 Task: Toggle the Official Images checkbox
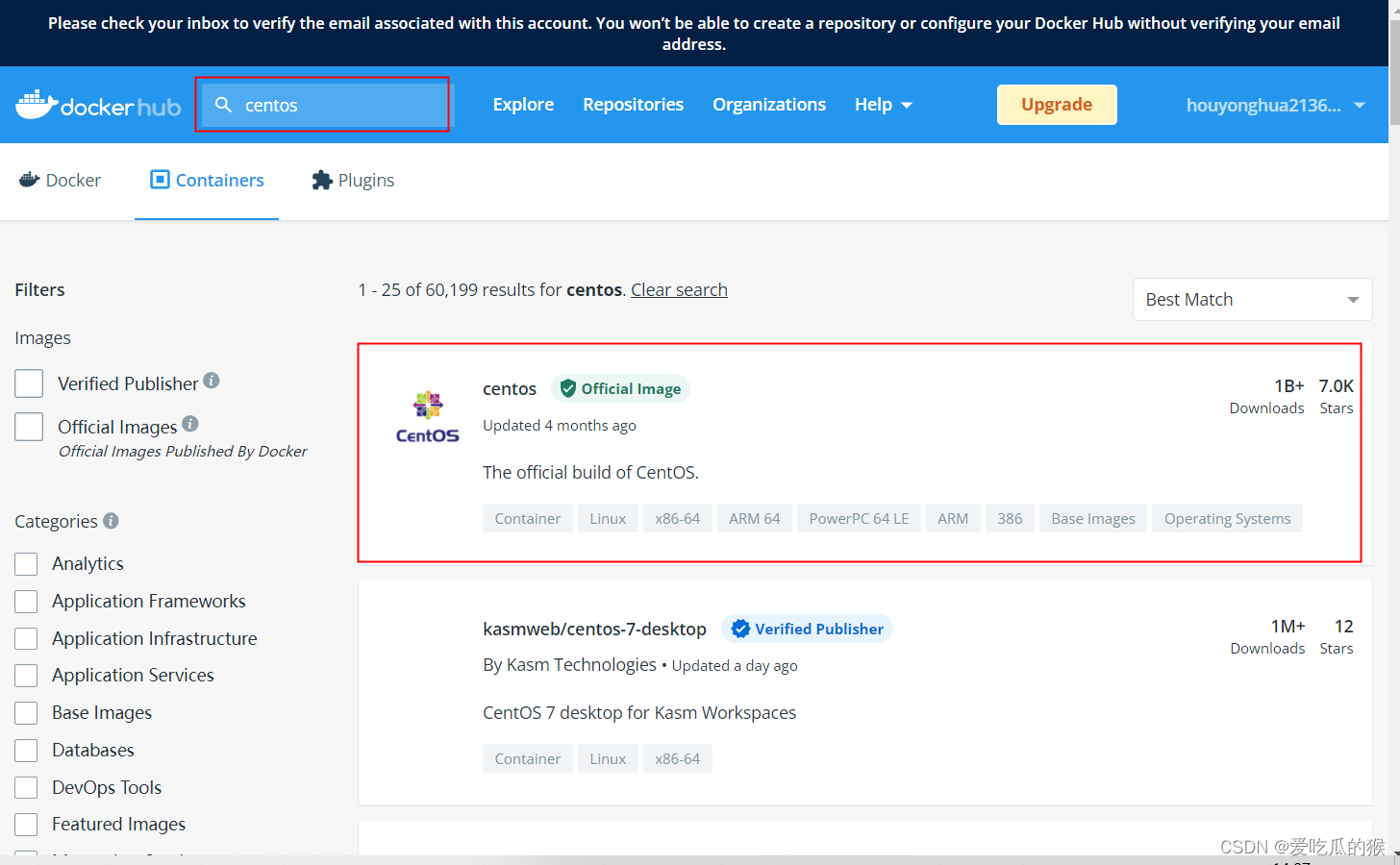point(29,427)
